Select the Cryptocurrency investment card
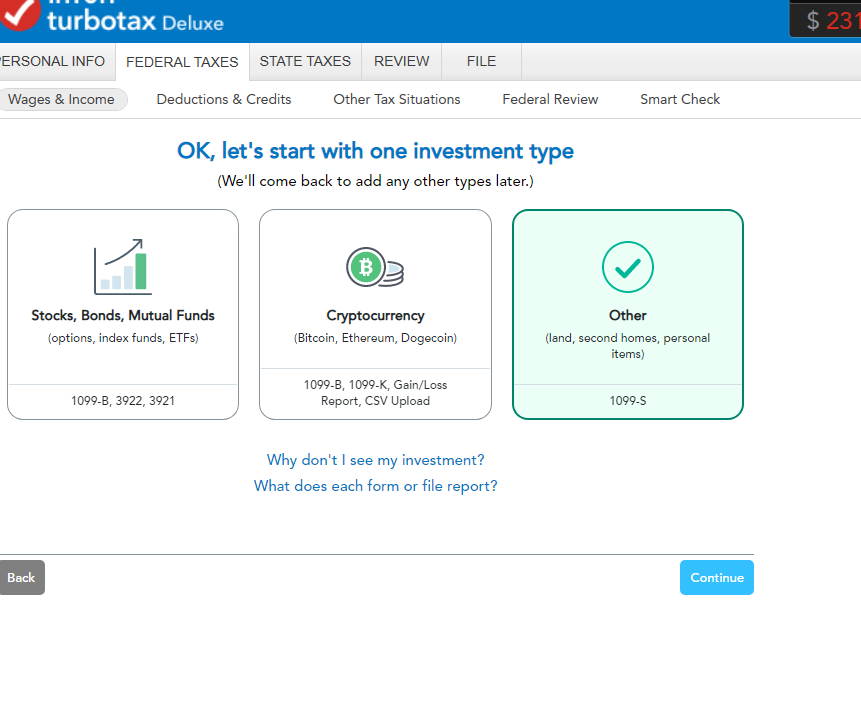Screen dimensions: 861x706 point(376,315)
